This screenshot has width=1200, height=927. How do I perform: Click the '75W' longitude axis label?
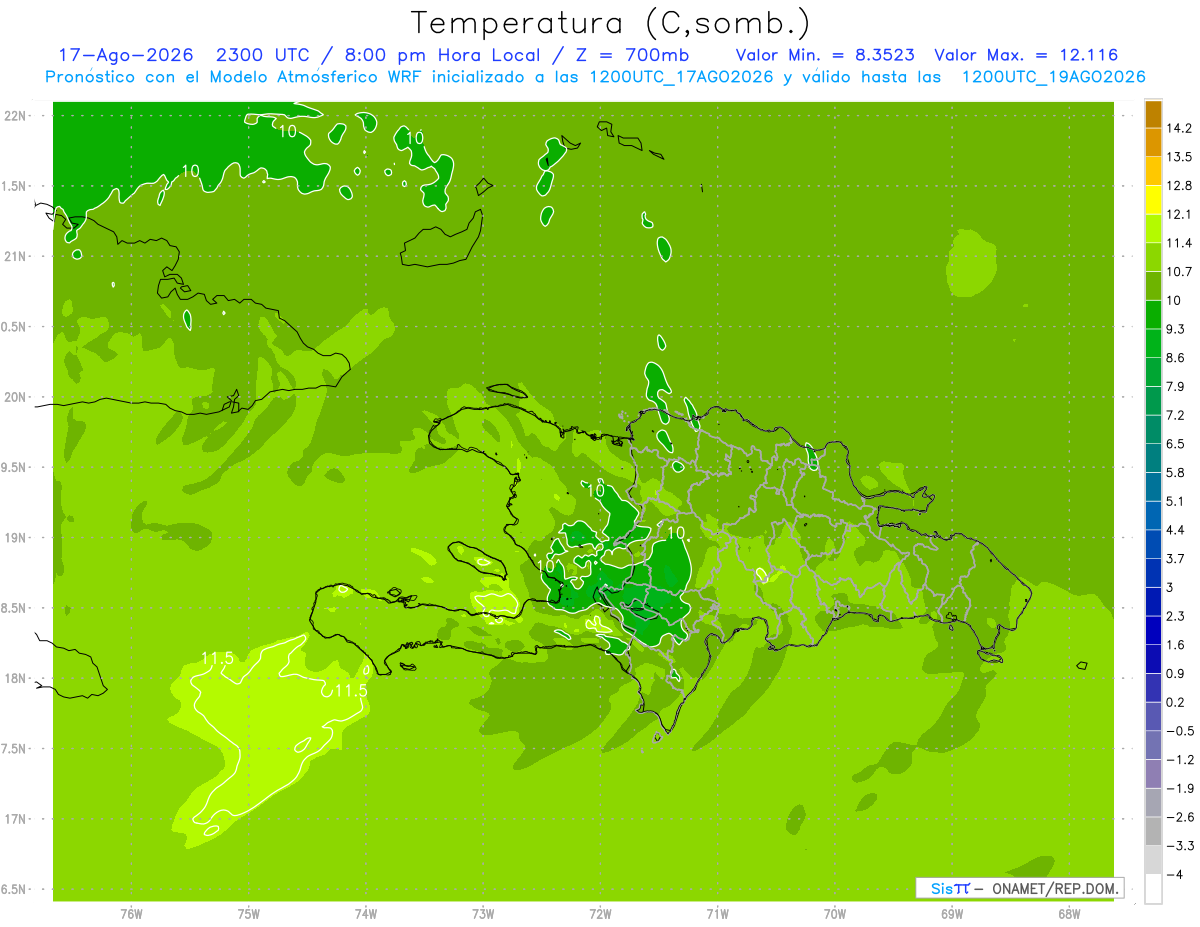[x=249, y=914]
